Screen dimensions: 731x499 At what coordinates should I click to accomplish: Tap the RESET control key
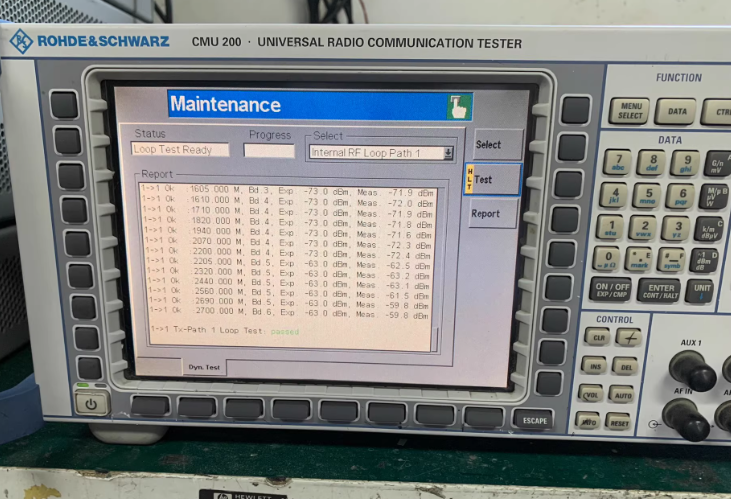pos(618,423)
